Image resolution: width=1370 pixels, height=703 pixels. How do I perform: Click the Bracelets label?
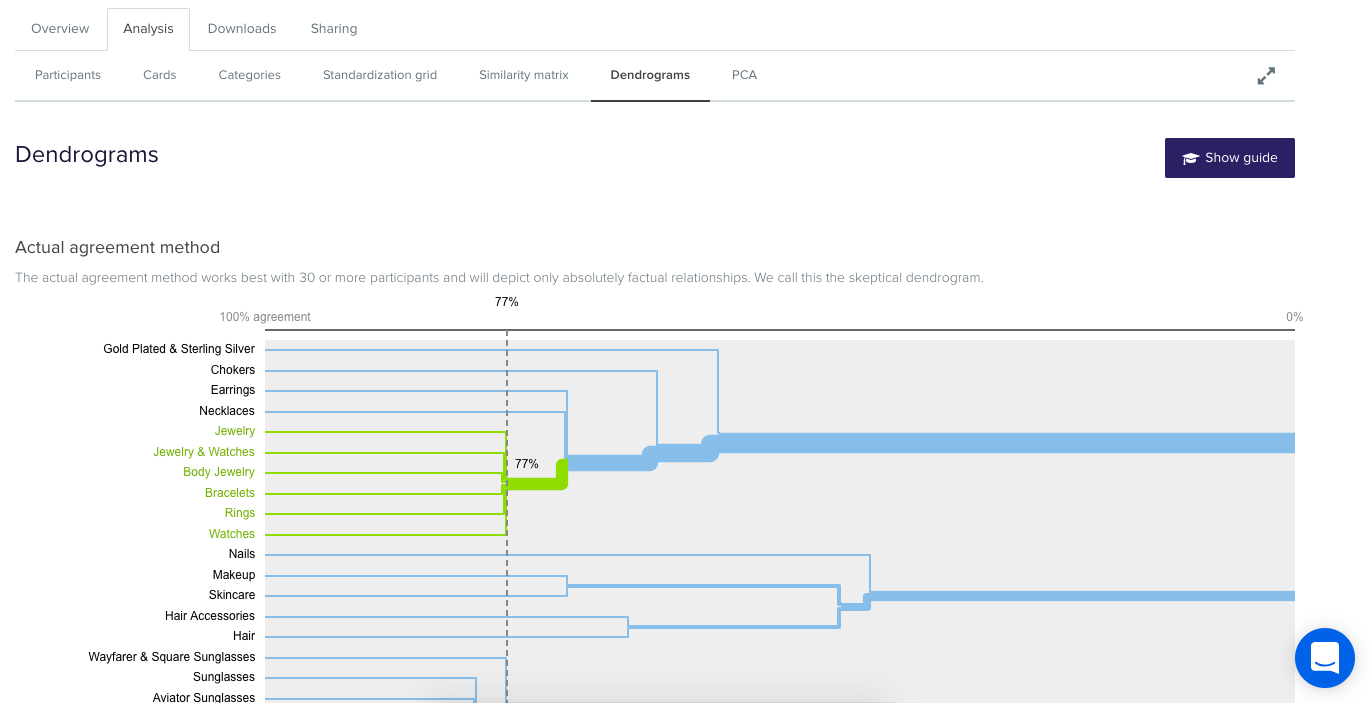pyautogui.click(x=230, y=493)
